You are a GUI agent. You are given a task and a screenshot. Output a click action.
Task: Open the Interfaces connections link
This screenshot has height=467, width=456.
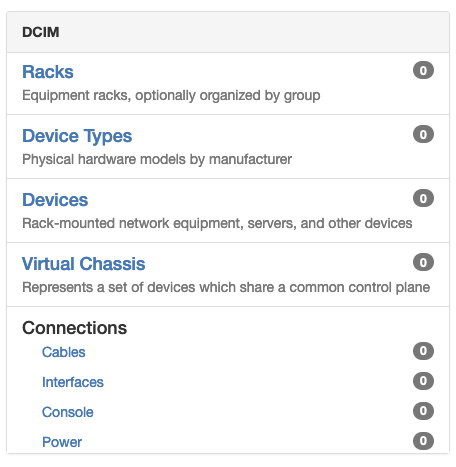tap(73, 382)
